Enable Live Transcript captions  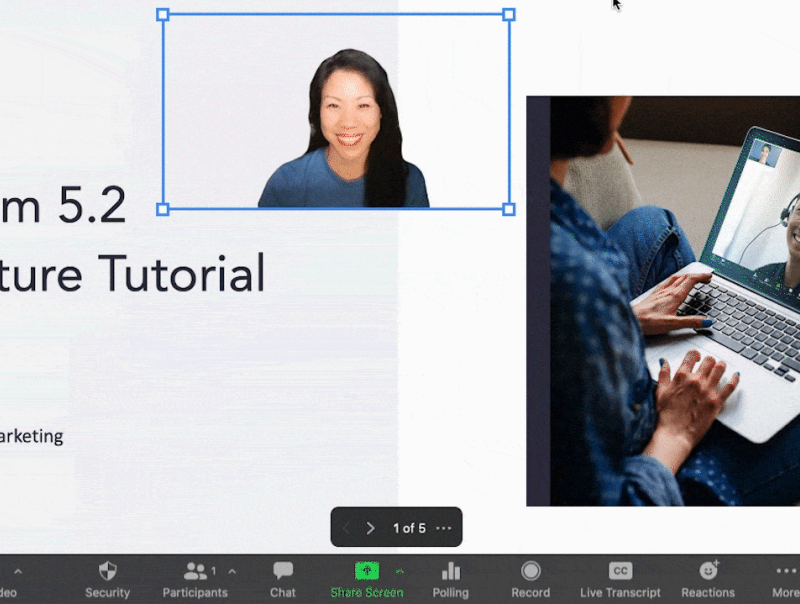coord(619,578)
